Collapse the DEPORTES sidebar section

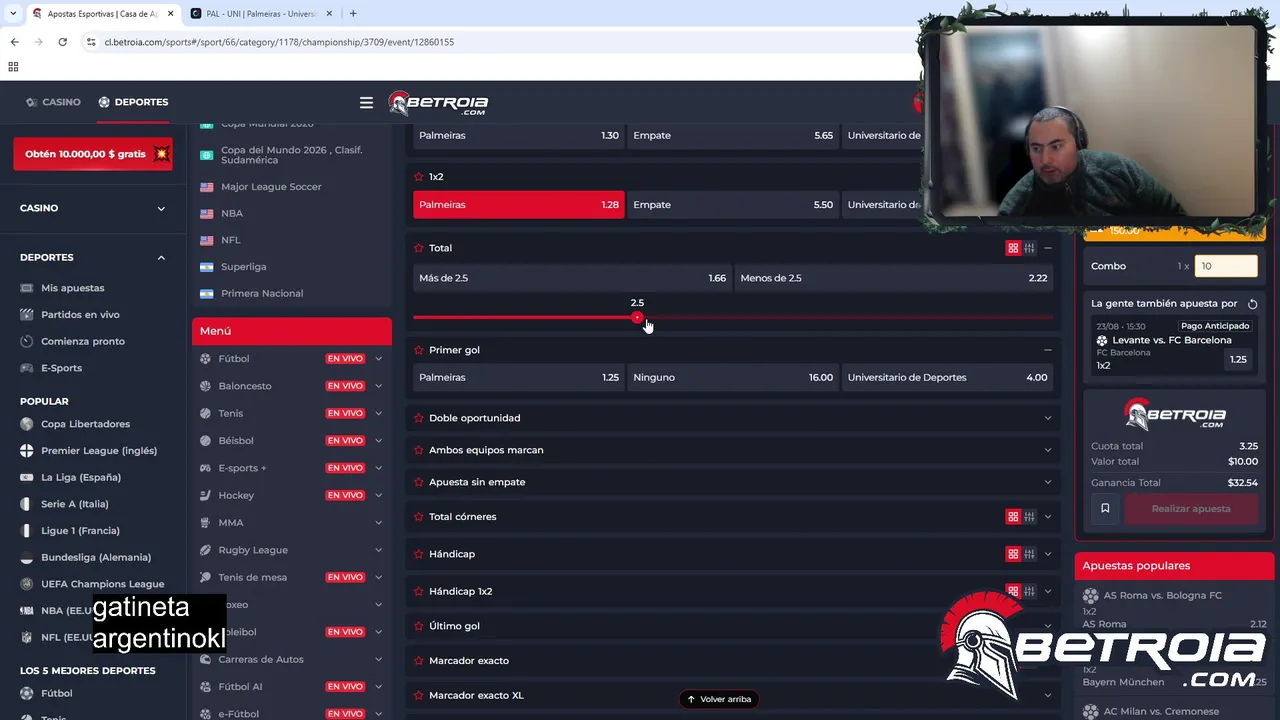pos(161,258)
